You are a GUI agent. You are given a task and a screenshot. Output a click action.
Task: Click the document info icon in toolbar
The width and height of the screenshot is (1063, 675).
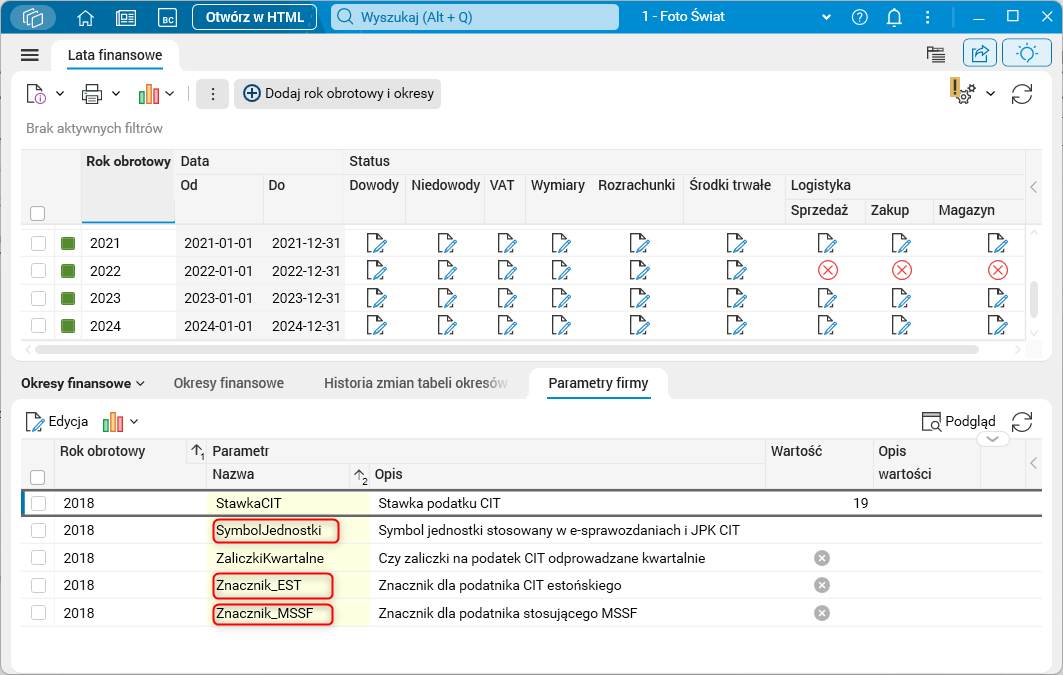point(36,94)
